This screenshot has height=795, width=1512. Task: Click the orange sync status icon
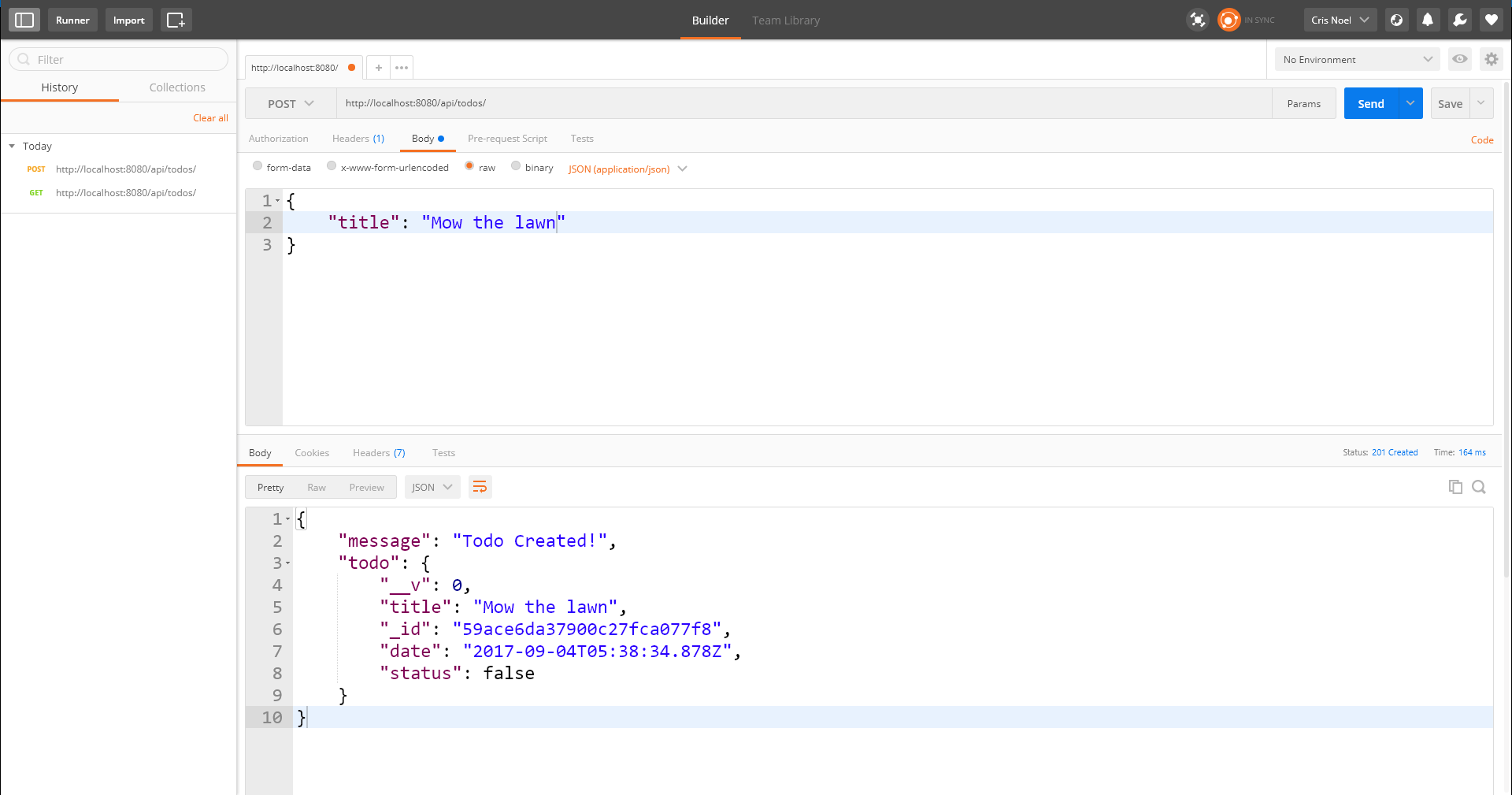coord(1228,20)
